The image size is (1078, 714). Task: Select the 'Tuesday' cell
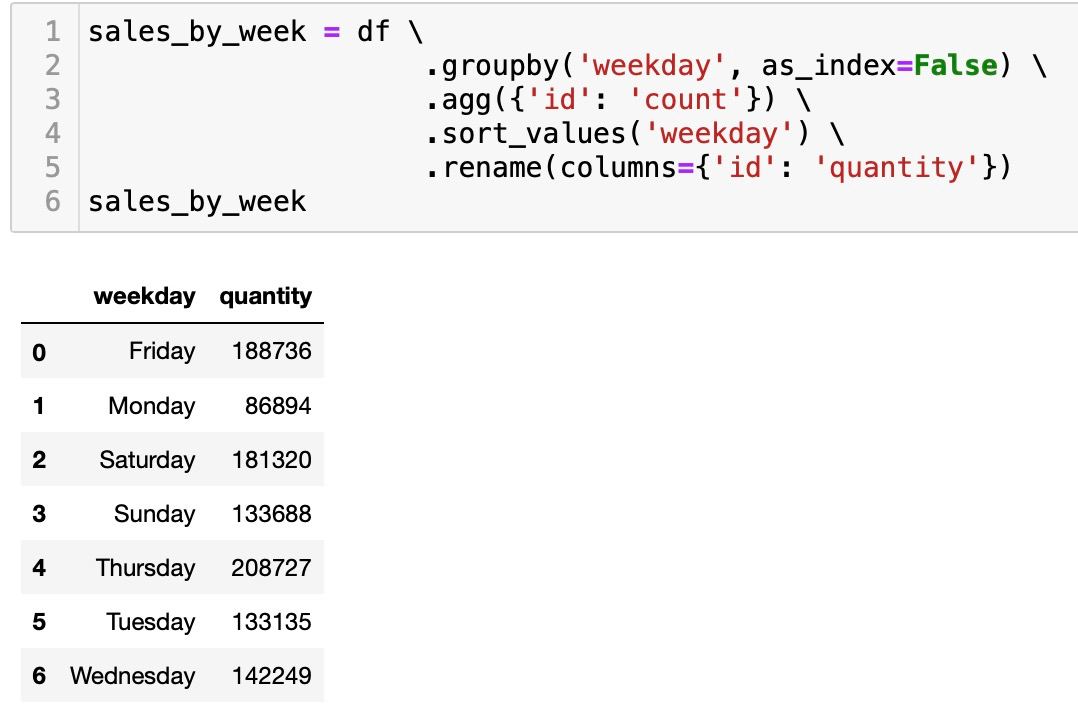[x=151, y=622]
